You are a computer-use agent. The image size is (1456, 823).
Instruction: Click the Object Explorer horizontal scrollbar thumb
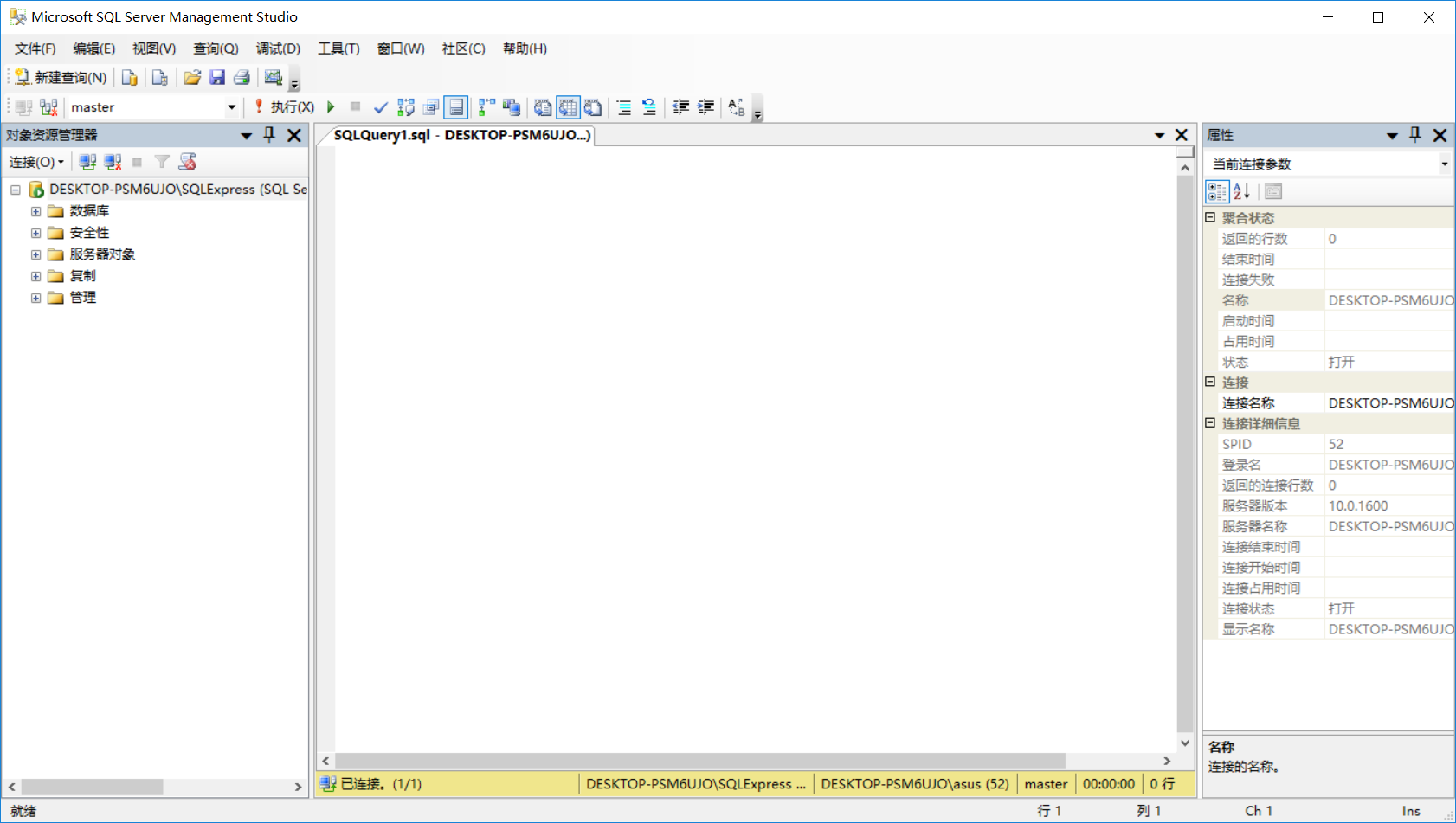pos(92,787)
